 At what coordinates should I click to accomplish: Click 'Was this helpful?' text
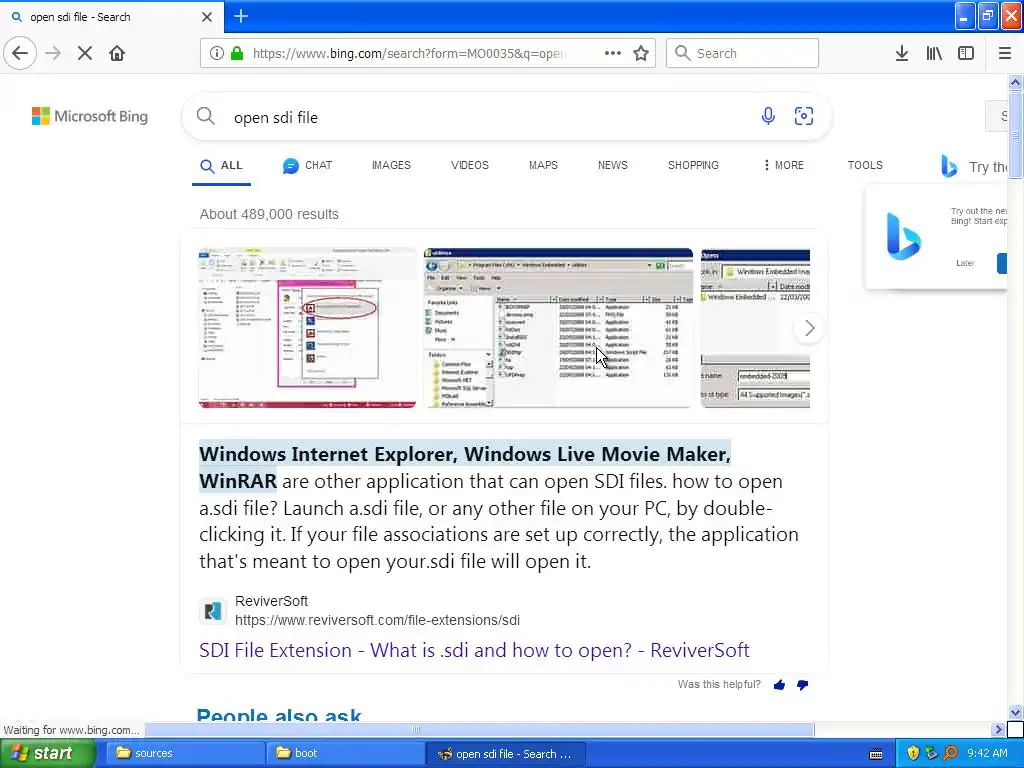click(x=719, y=684)
